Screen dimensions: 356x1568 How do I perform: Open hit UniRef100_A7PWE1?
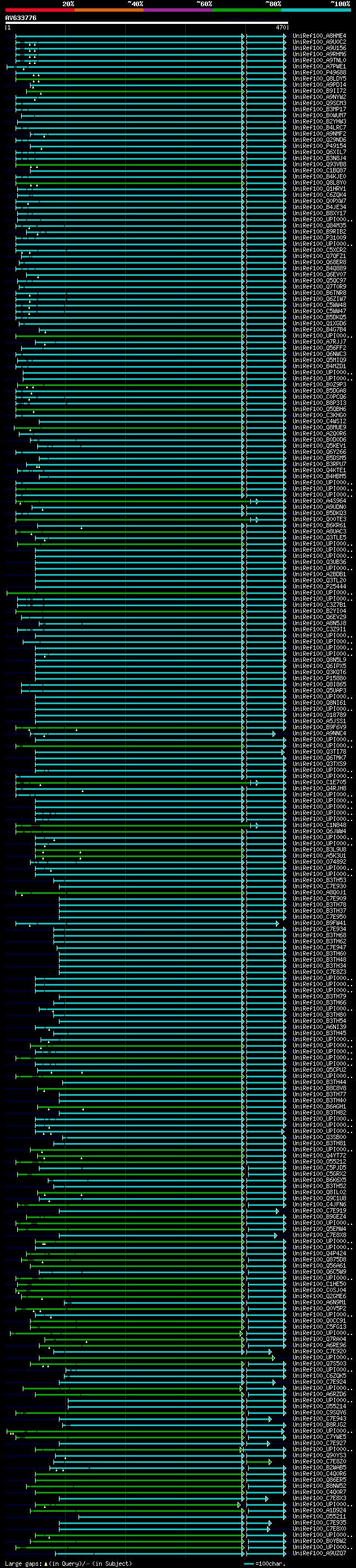319,66
